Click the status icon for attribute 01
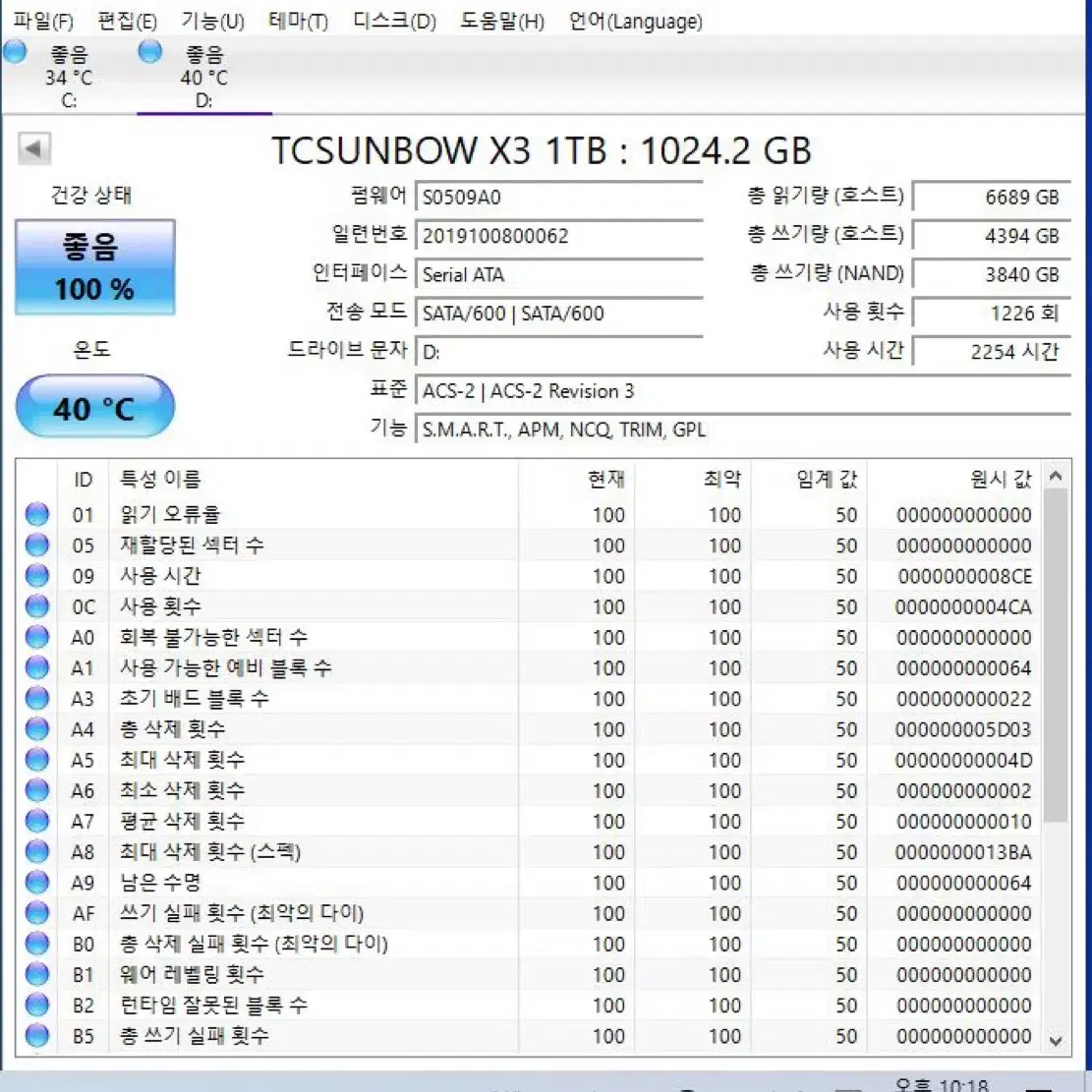This screenshot has width=1092, height=1092. coord(37,515)
